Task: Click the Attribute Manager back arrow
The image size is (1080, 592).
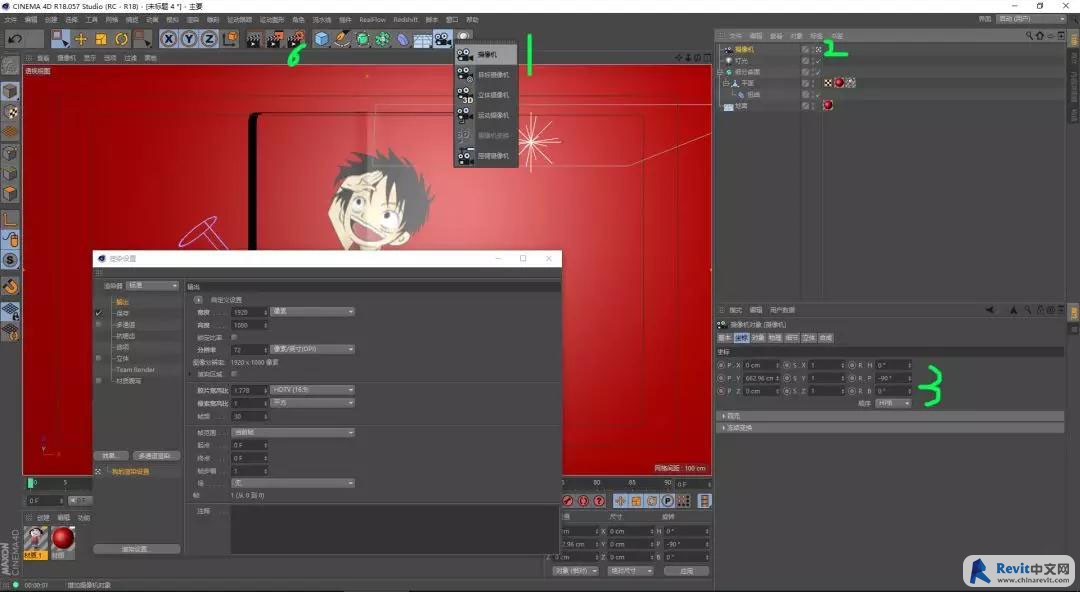Action: click(990, 310)
